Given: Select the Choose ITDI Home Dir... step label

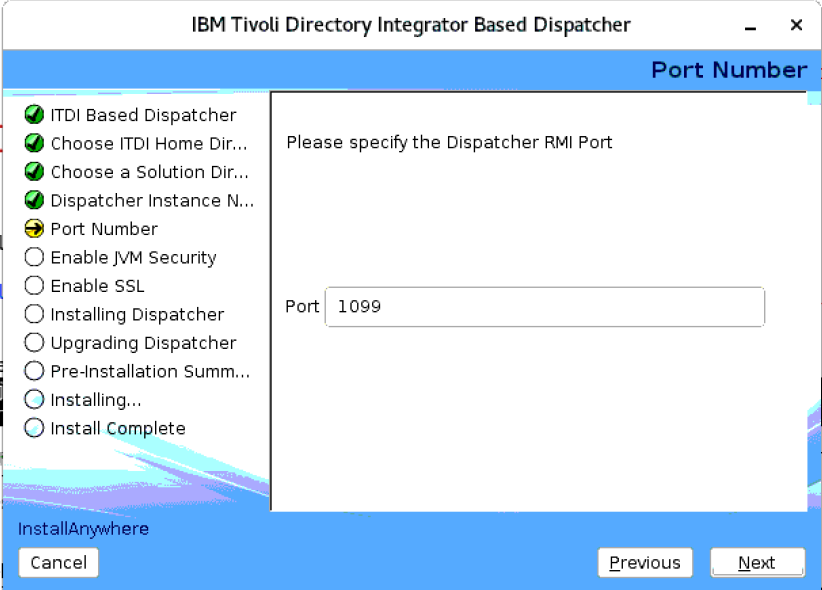Looking at the screenshot, I should coord(149,143).
